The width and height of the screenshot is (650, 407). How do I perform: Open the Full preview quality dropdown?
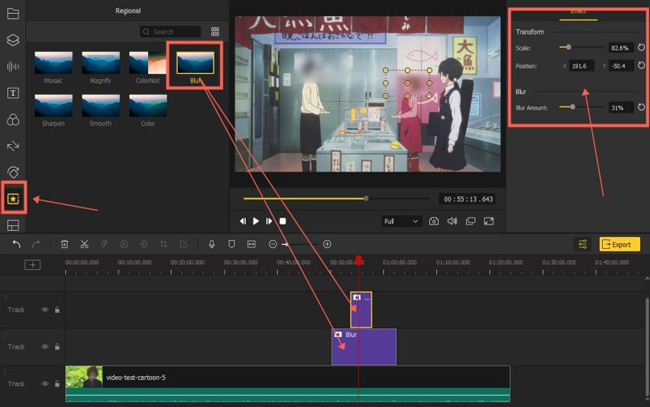pos(401,221)
